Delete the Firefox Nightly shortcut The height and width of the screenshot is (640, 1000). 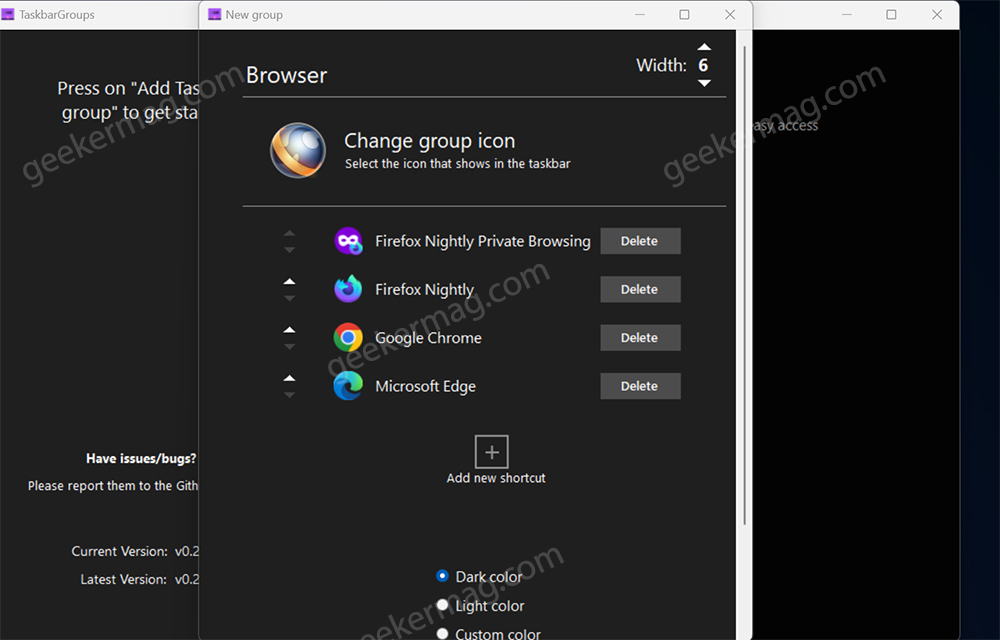point(640,289)
